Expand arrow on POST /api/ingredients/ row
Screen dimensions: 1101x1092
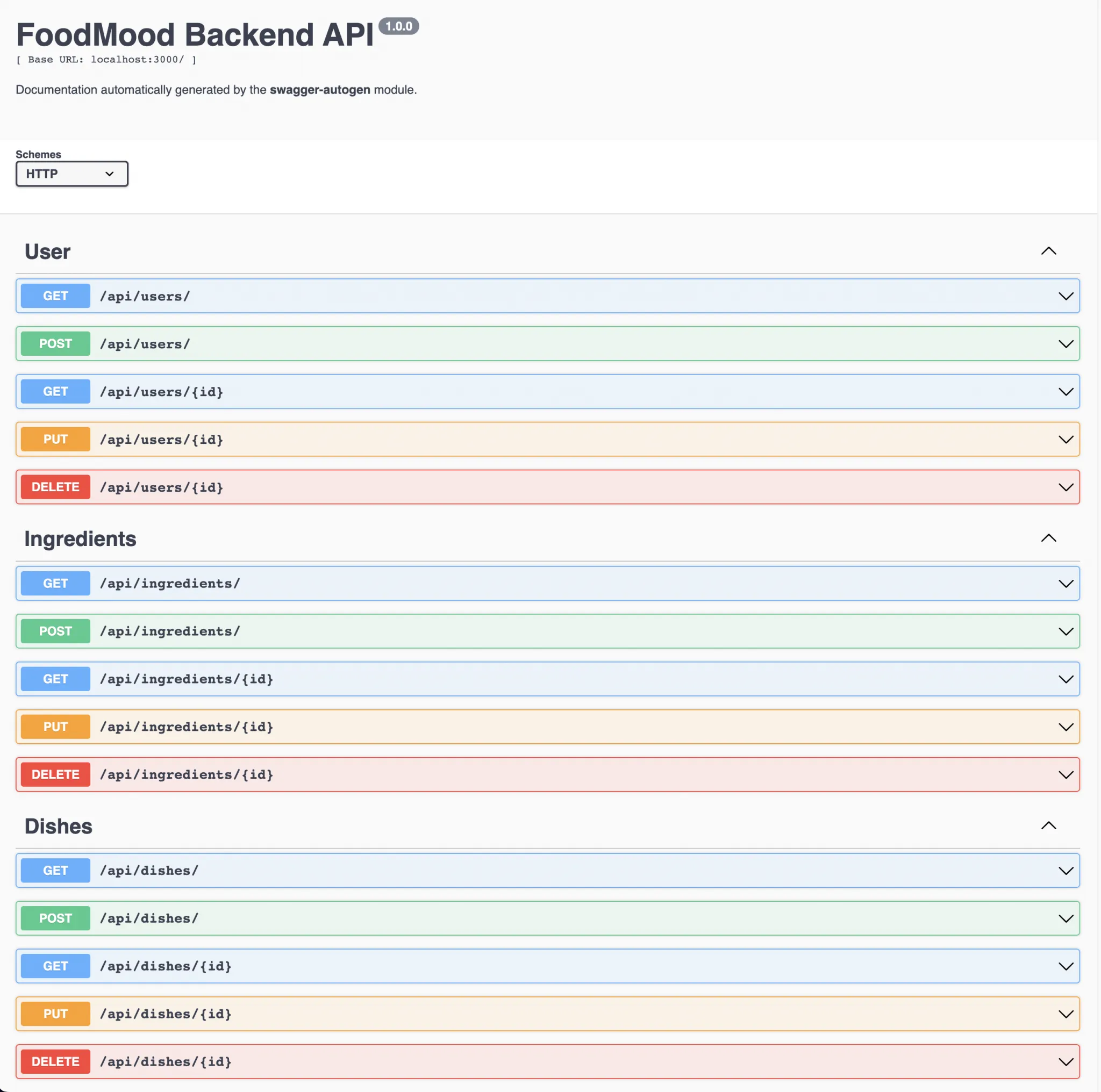pos(1065,631)
